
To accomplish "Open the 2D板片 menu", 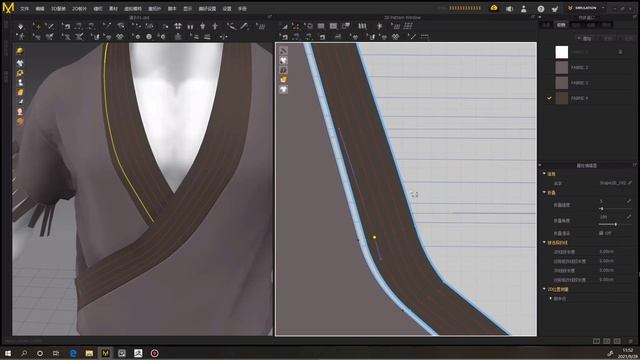I will tap(79, 9).
